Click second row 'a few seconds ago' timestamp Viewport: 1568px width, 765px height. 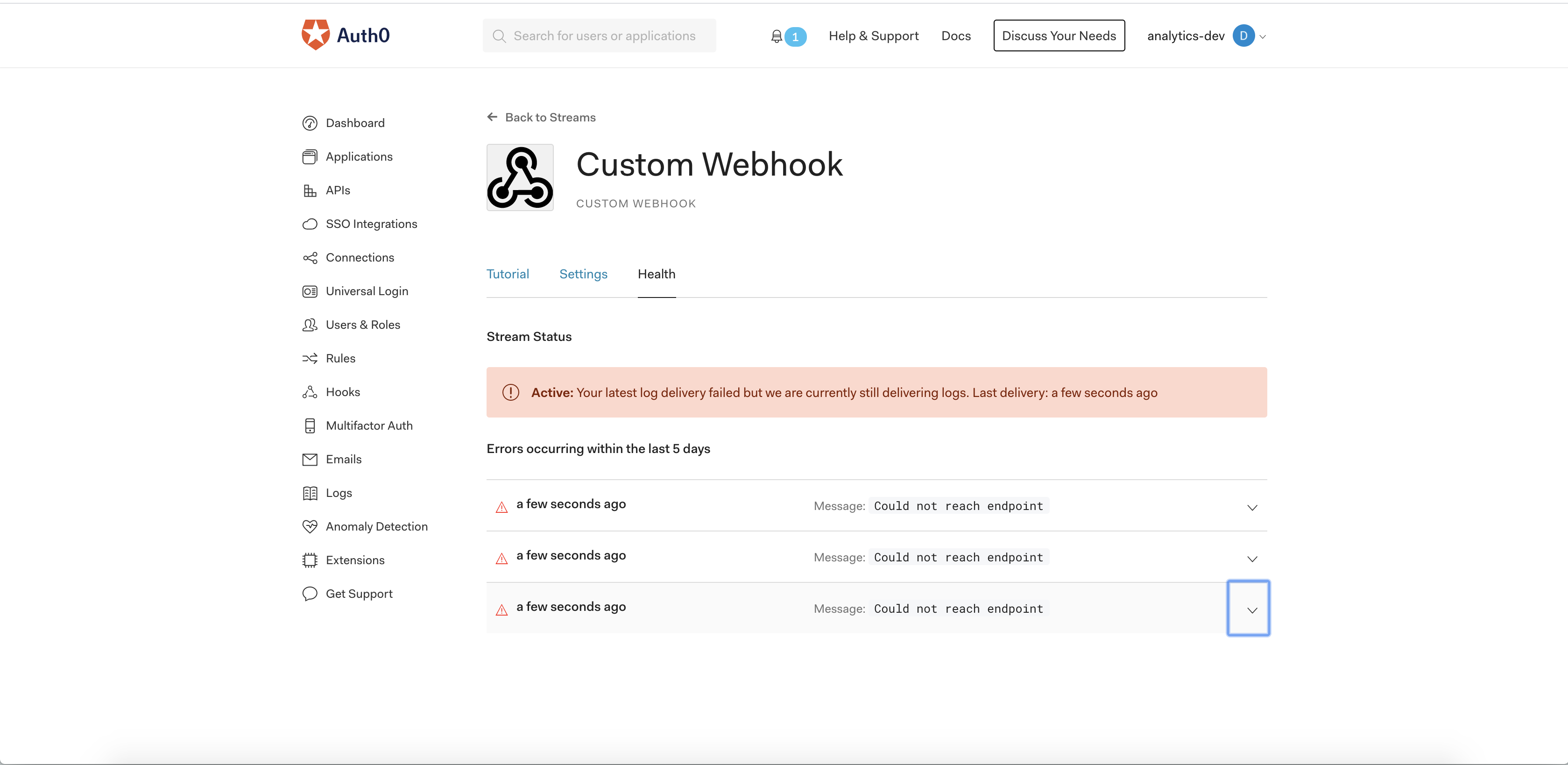[570, 556]
